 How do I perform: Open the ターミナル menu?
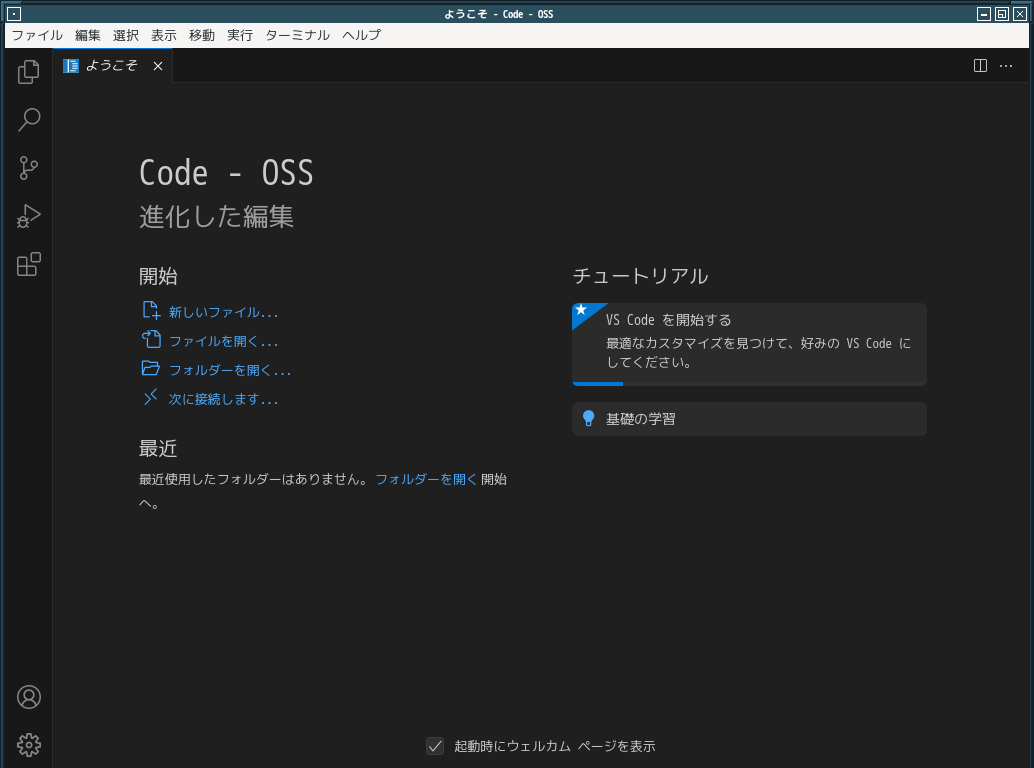pos(297,35)
